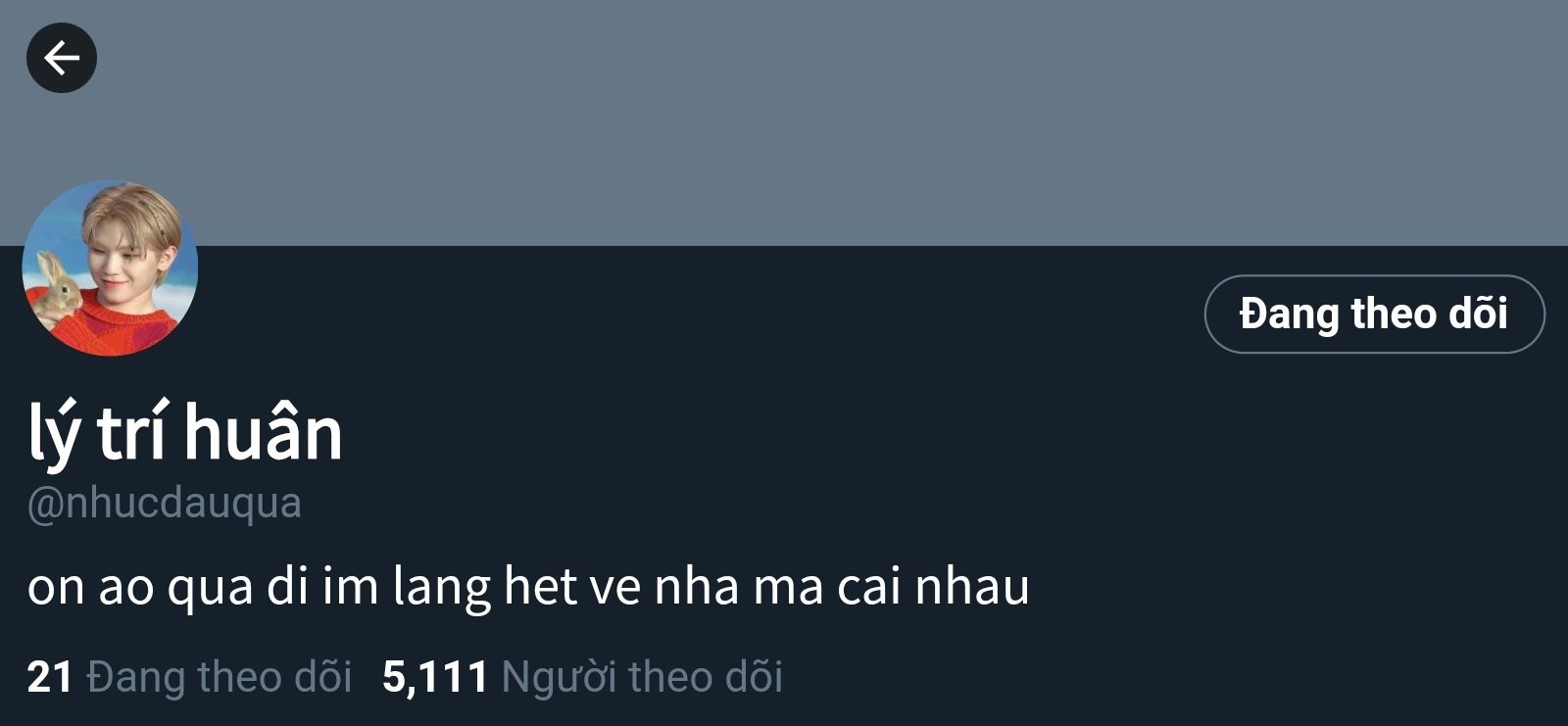
Task: Click the dark circular back button
Action: point(62,58)
